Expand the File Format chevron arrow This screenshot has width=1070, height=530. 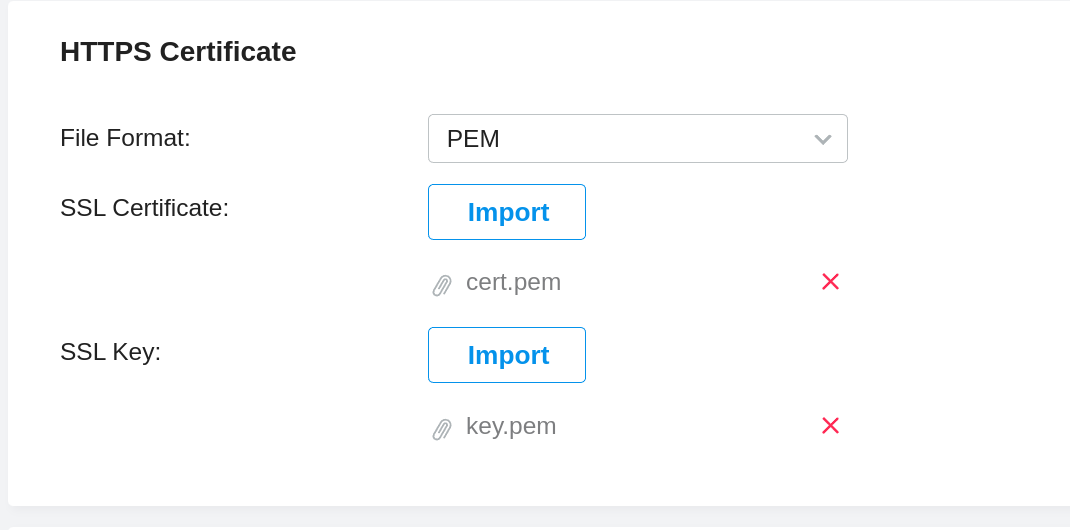click(823, 139)
